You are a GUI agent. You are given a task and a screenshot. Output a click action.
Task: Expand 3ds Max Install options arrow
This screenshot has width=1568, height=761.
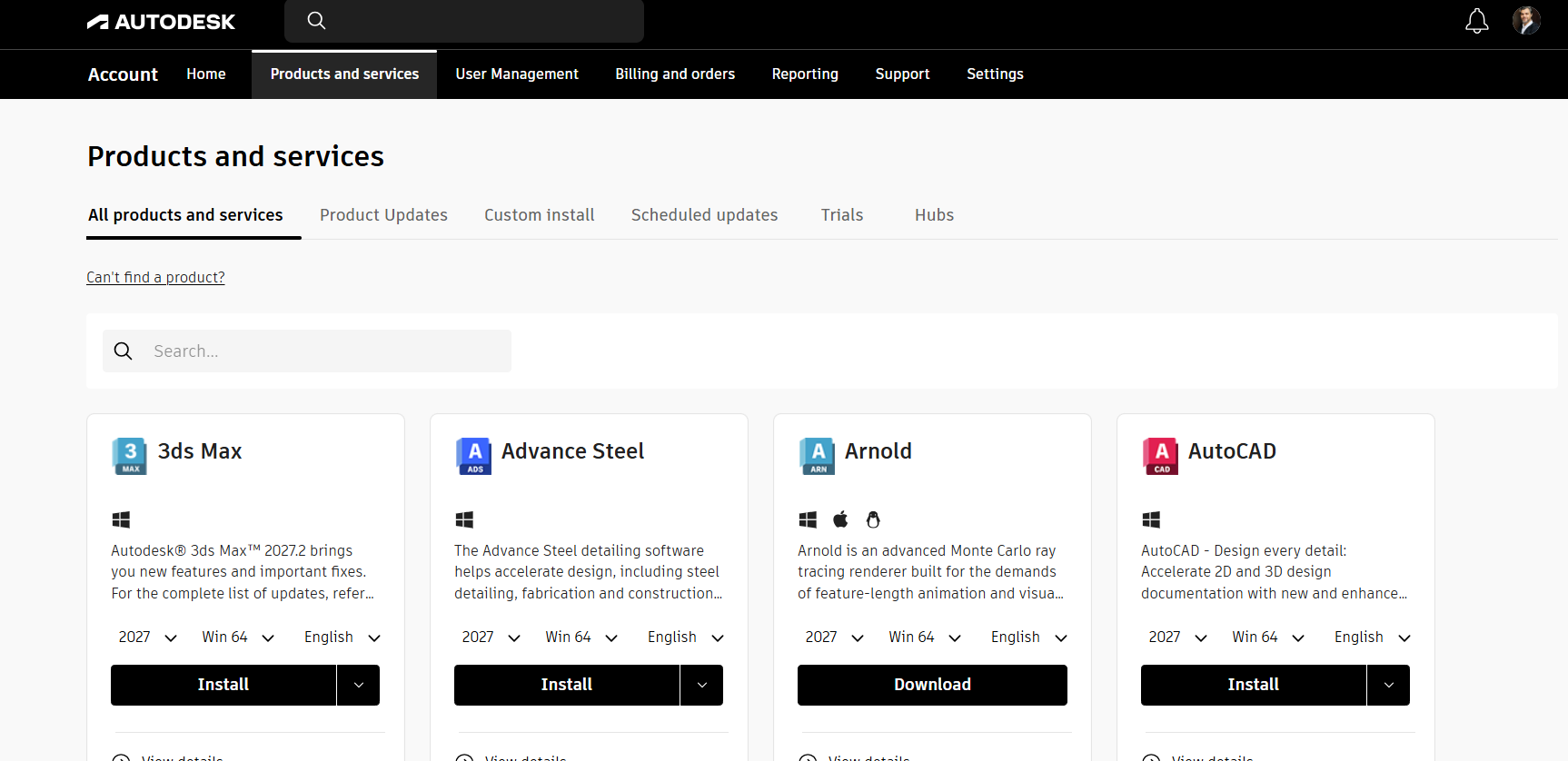(x=359, y=685)
